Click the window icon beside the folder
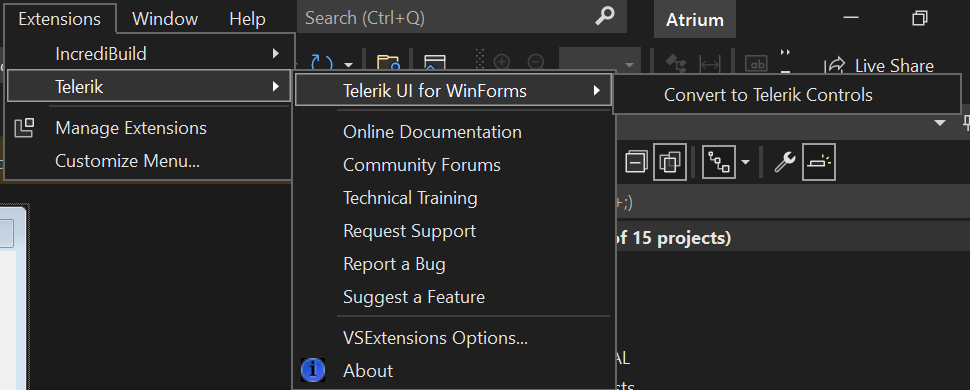Screen dimensions: 970x390 click(434, 63)
